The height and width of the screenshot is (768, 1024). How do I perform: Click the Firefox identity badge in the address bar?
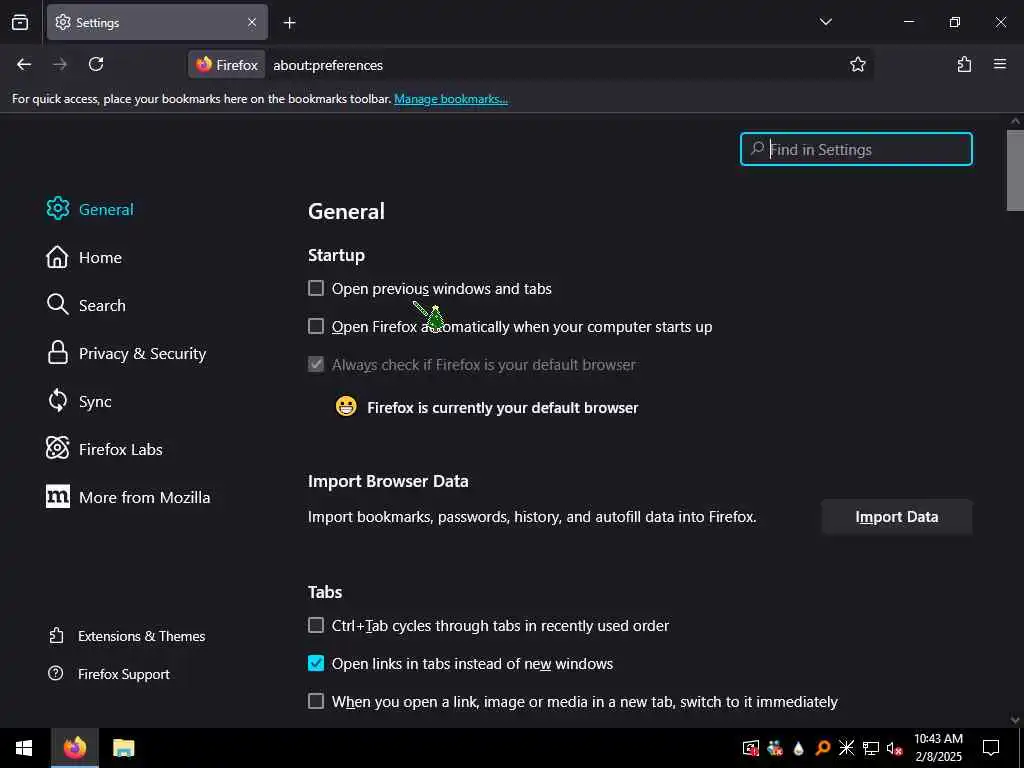tap(227, 65)
